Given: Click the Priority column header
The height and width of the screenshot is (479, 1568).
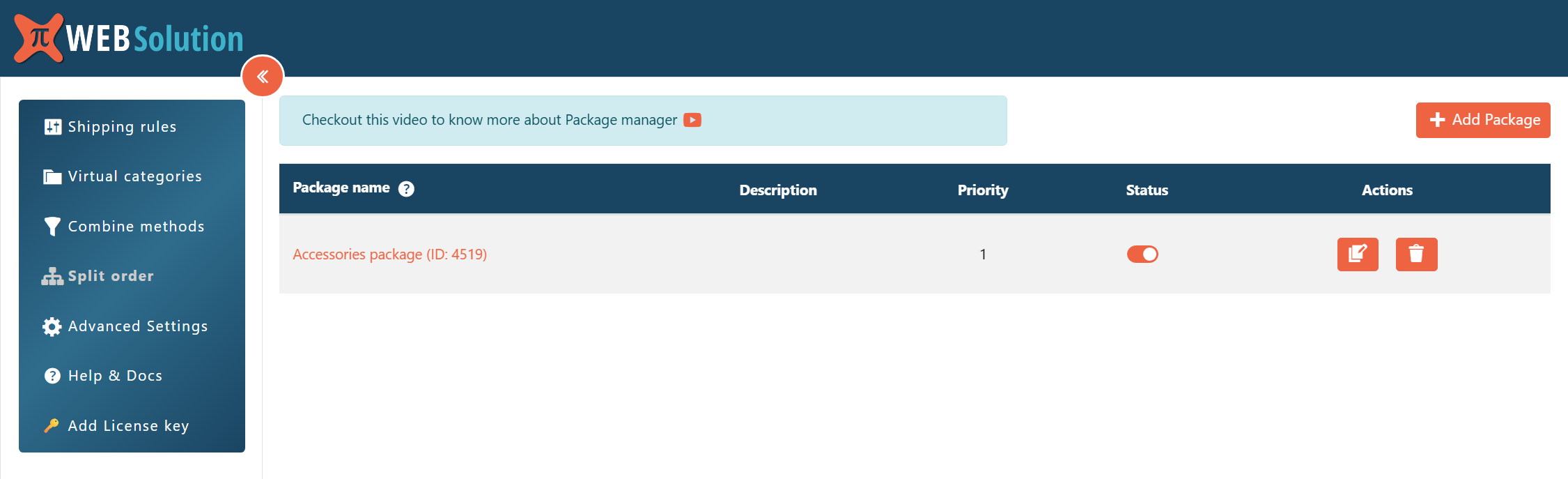Looking at the screenshot, I should tap(982, 190).
